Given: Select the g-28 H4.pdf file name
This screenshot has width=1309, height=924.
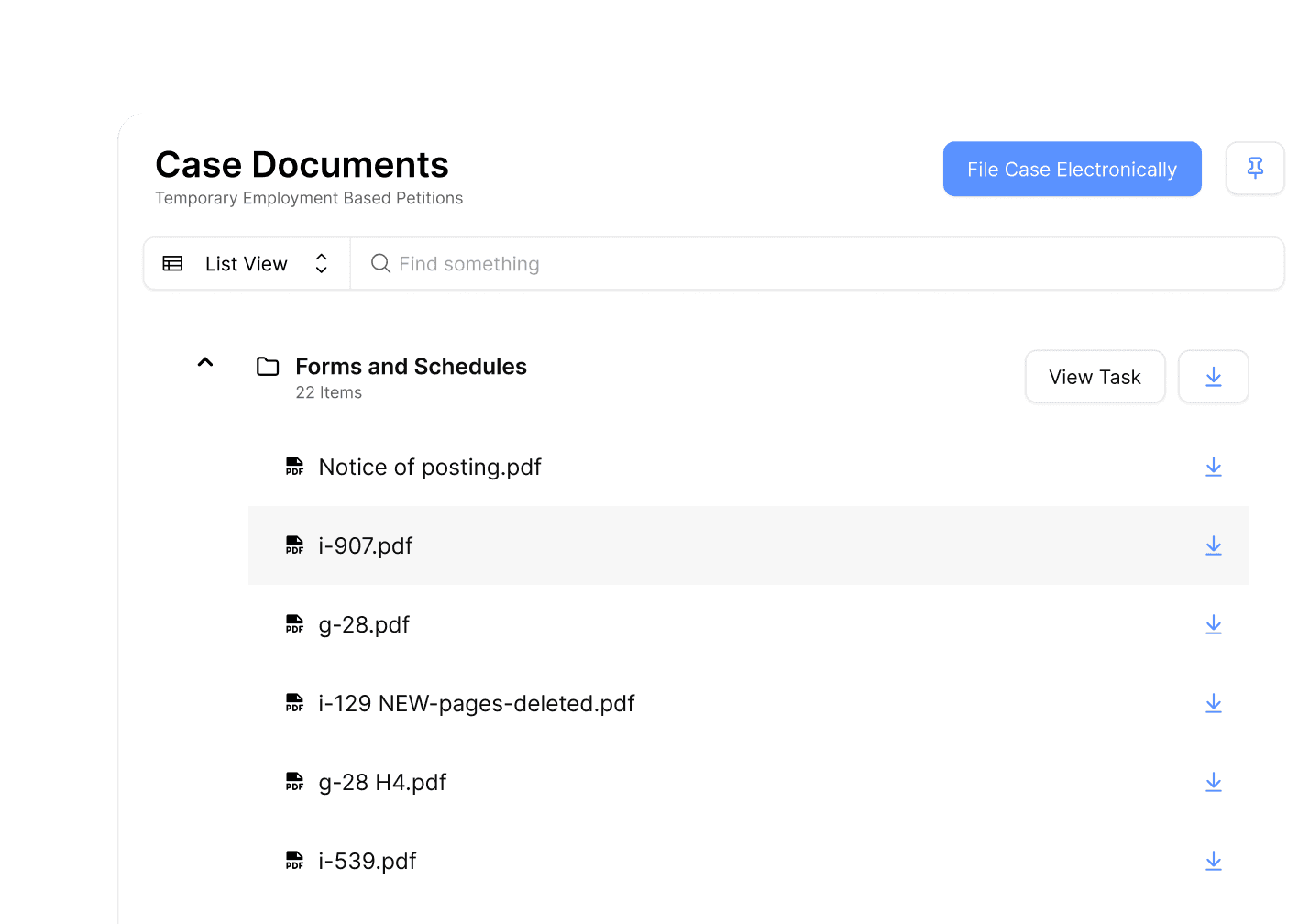Looking at the screenshot, I should tap(382, 783).
